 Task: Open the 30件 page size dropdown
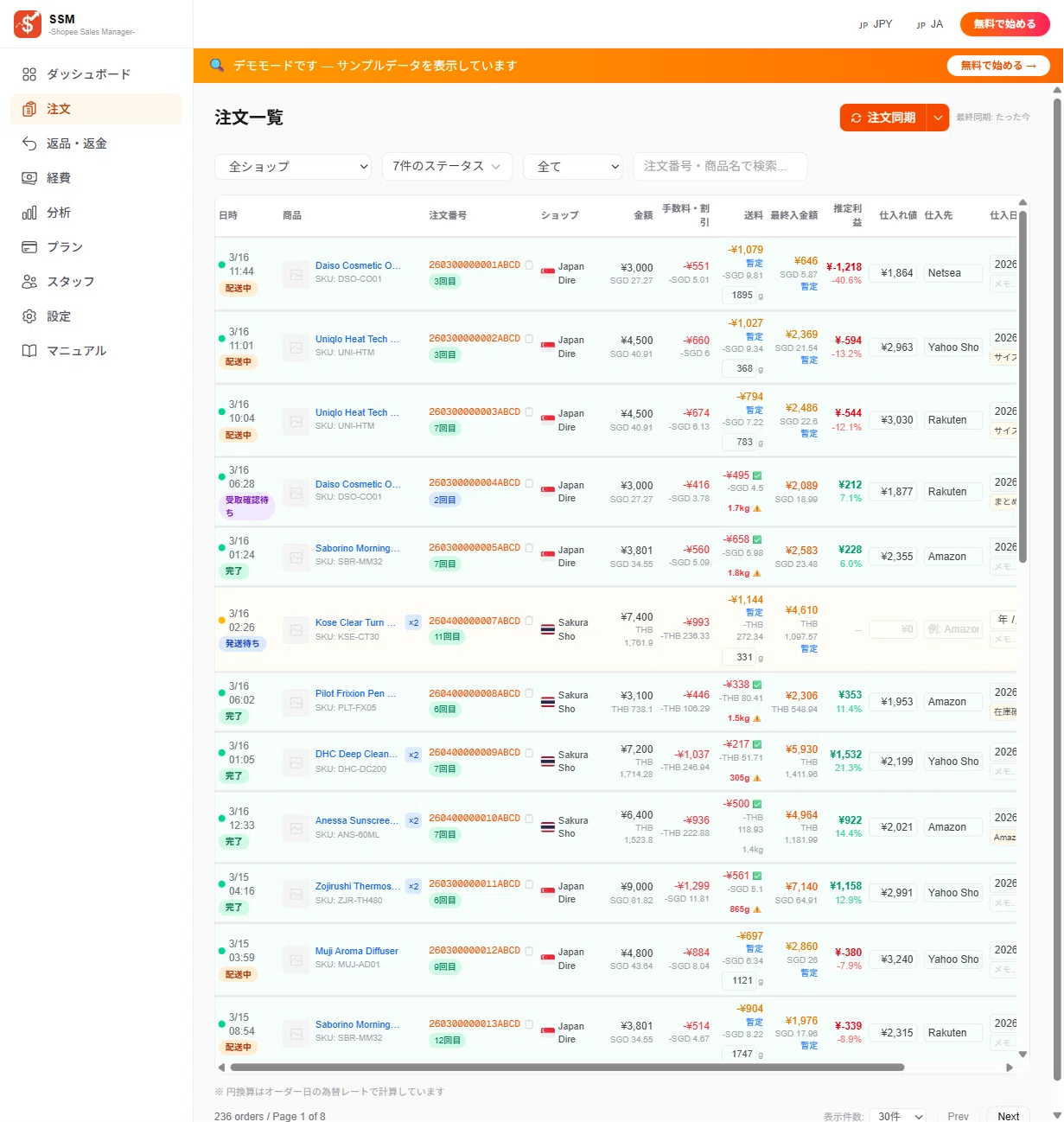897,1116
